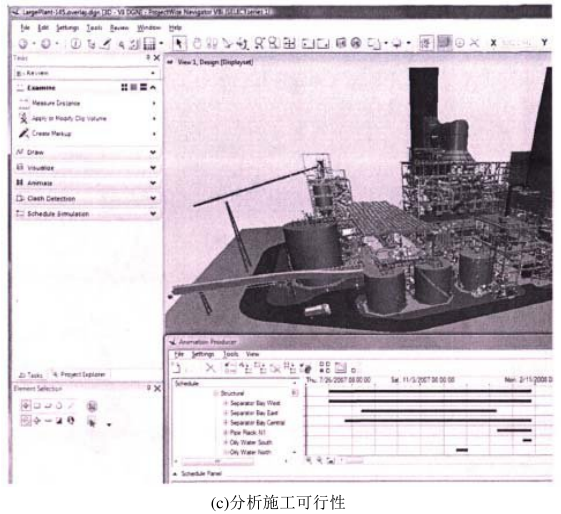The image size is (561, 514).
Task: Open the Edit menu
Action: click(x=43, y=28)
